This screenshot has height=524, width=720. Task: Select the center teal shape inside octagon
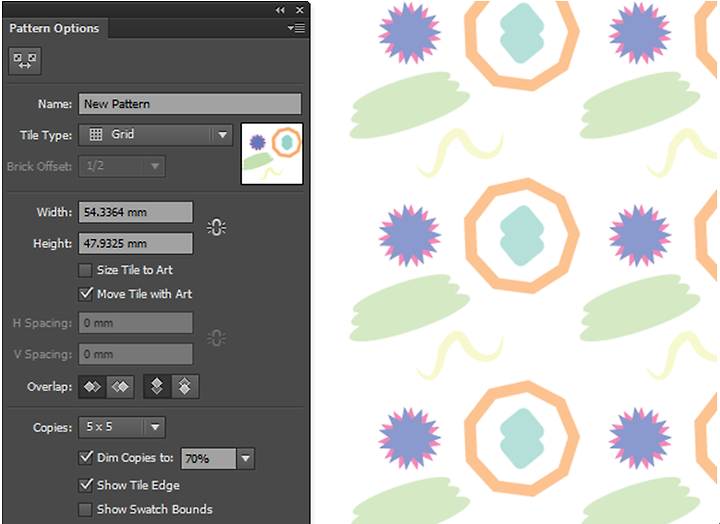click(x=522, y=236)
